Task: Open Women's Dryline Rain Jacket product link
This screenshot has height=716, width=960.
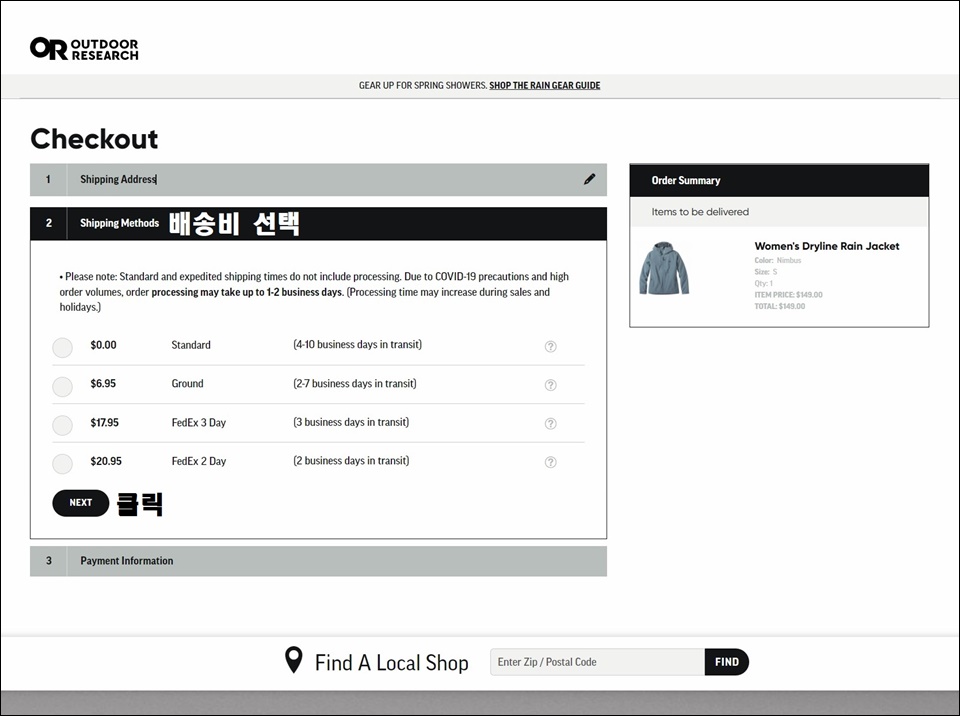Action: (x=827, y=246)
